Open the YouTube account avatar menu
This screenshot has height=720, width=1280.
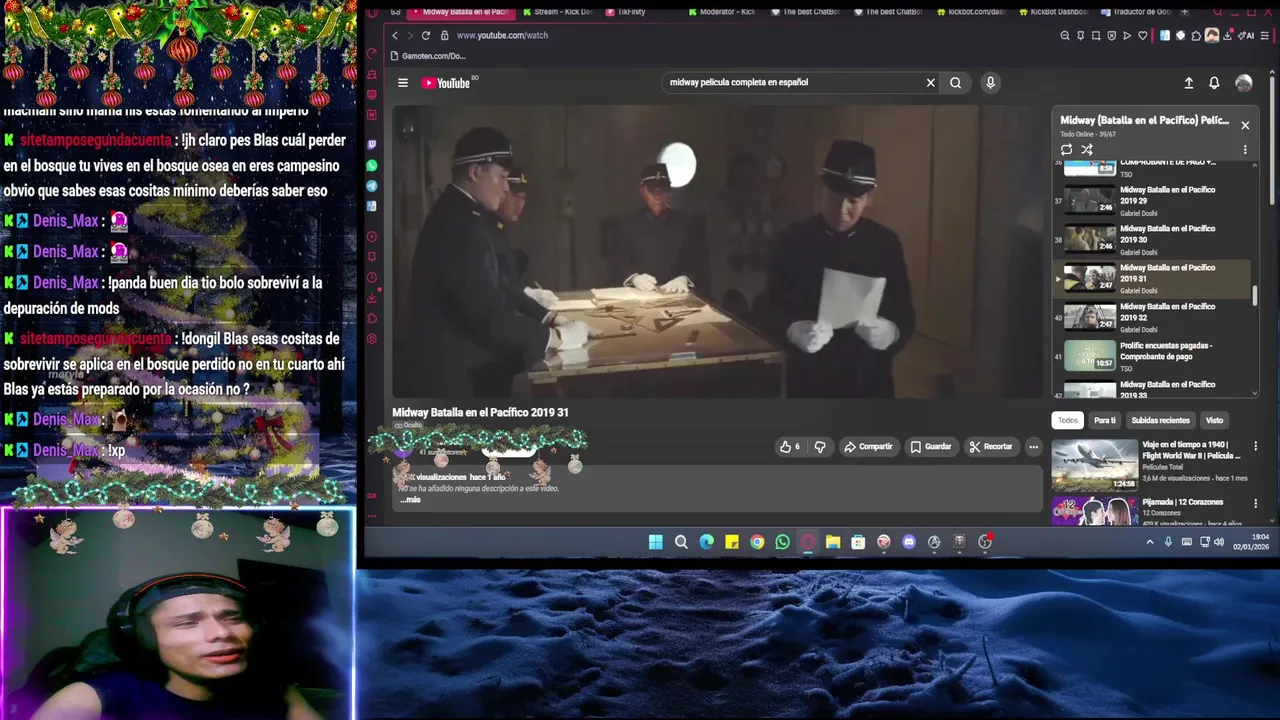point(1243,83)
